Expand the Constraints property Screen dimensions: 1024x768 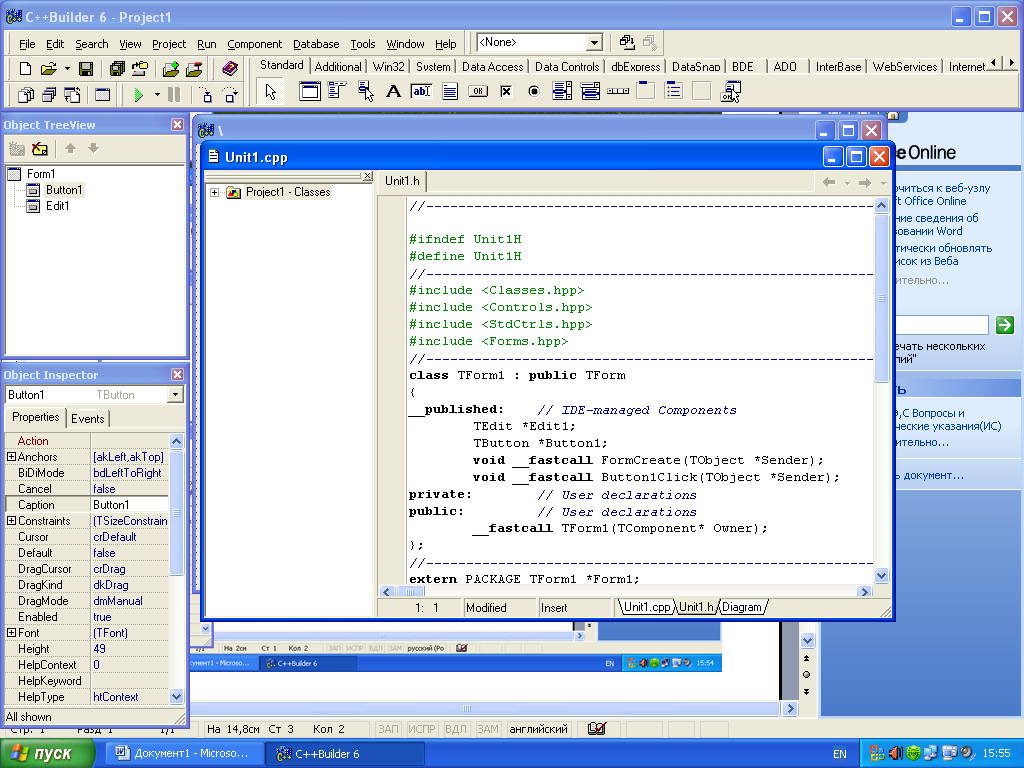coord(11,521)
